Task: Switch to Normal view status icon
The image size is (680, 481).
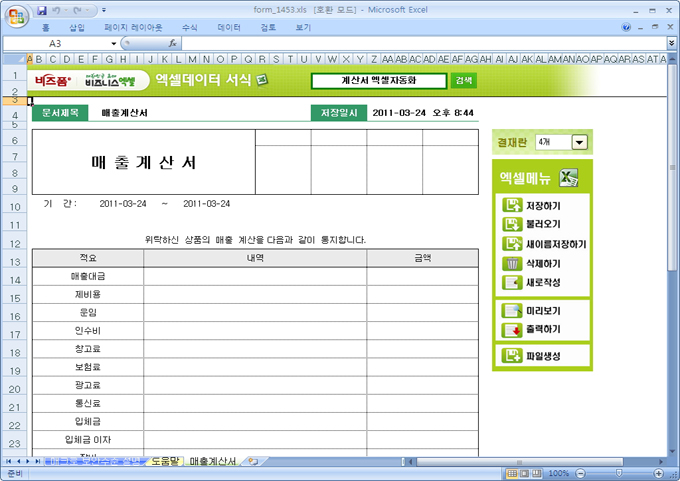Action: click(512, 474)
